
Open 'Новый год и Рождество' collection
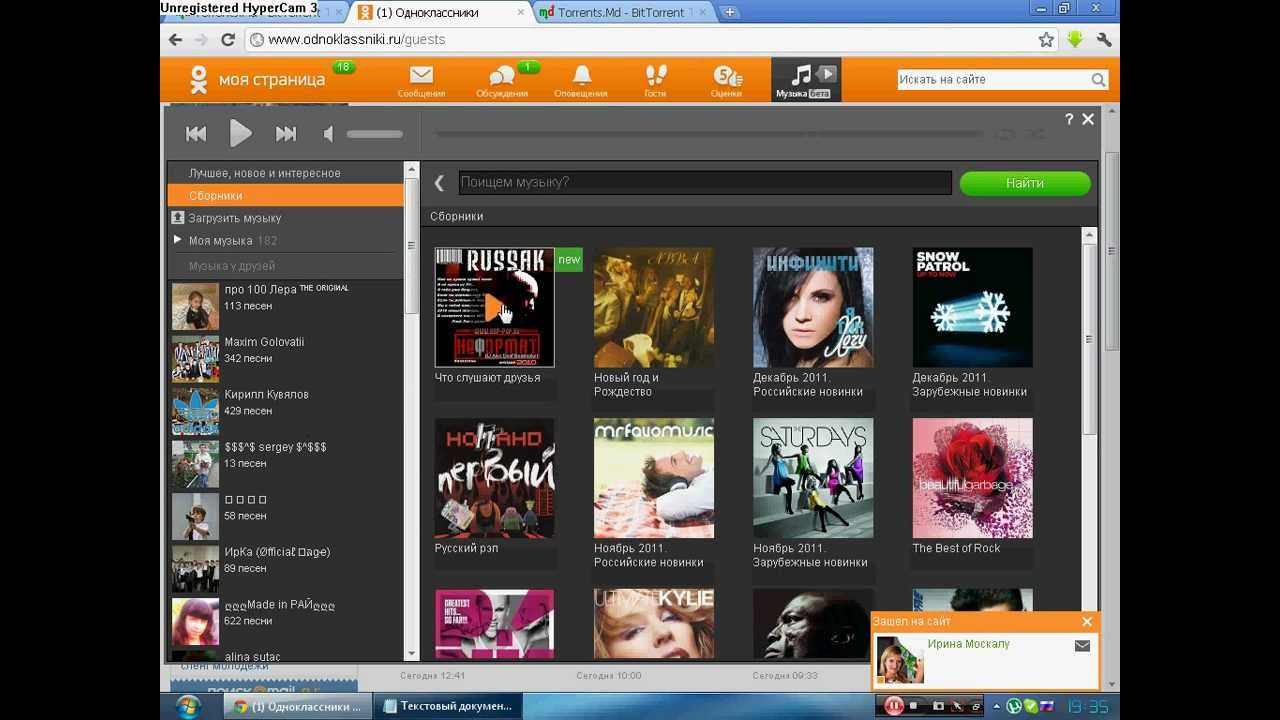[x=654, y=307]
